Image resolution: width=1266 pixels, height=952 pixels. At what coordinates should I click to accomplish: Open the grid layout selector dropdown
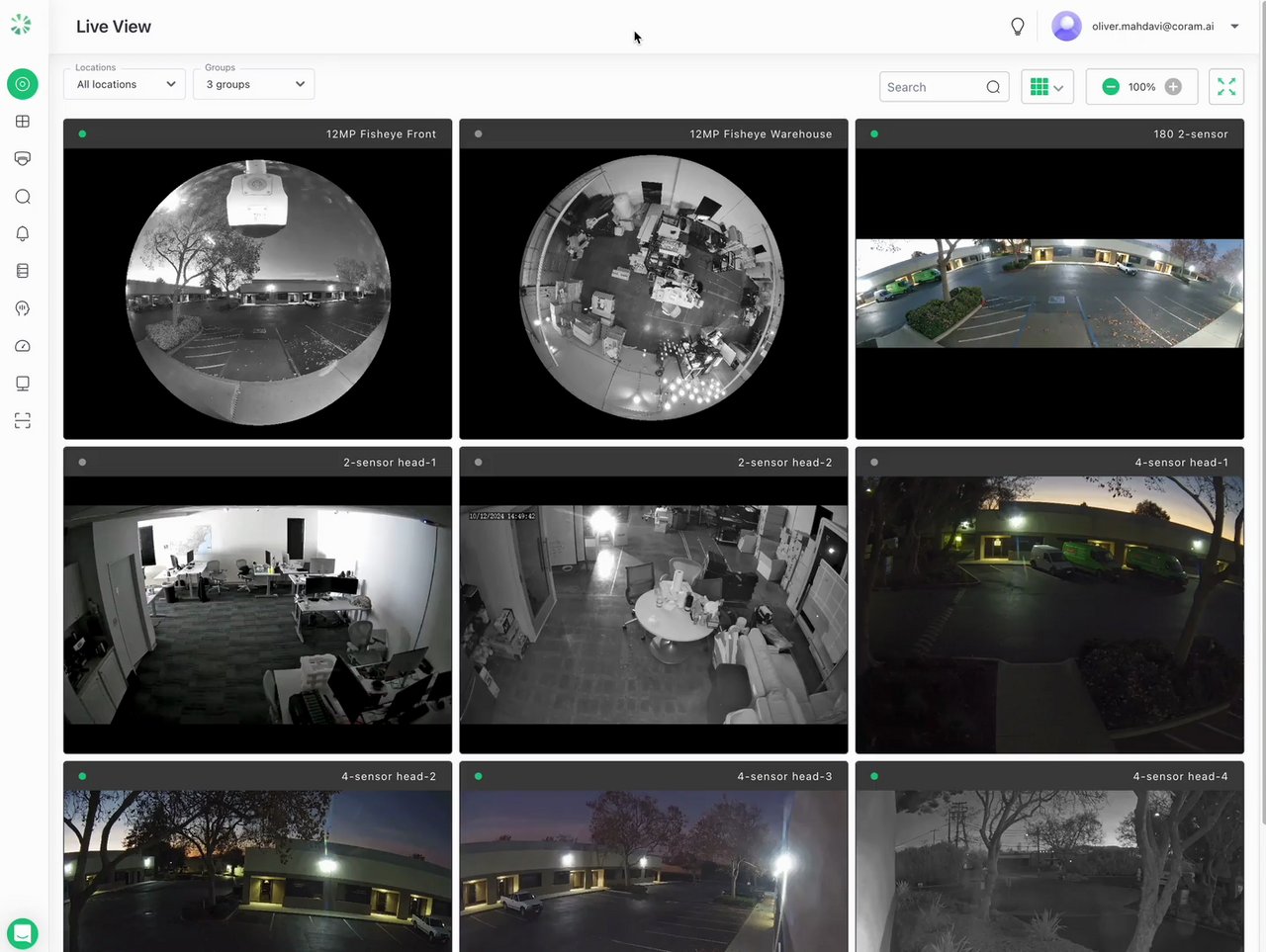click(x=1047, y=87)
